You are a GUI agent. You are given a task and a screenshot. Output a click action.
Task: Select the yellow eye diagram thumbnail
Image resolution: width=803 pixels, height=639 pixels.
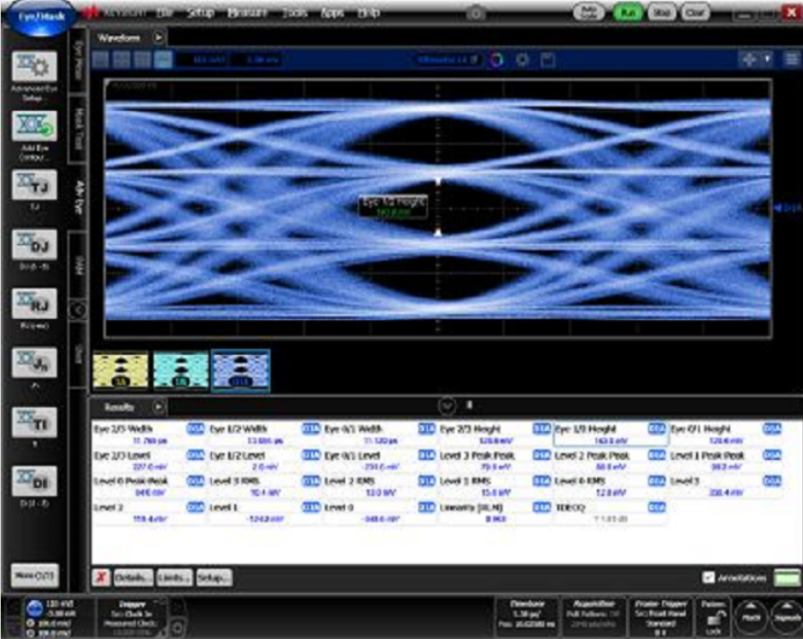(120, 369)
